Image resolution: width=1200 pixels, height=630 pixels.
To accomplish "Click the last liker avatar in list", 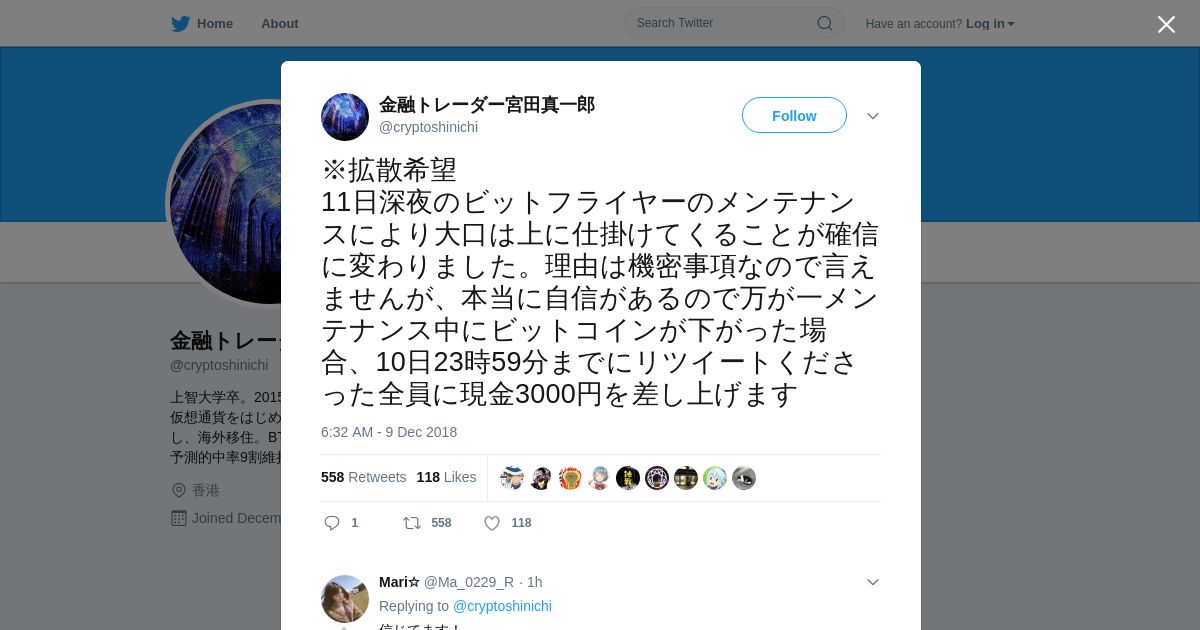I will pos(743,478).
